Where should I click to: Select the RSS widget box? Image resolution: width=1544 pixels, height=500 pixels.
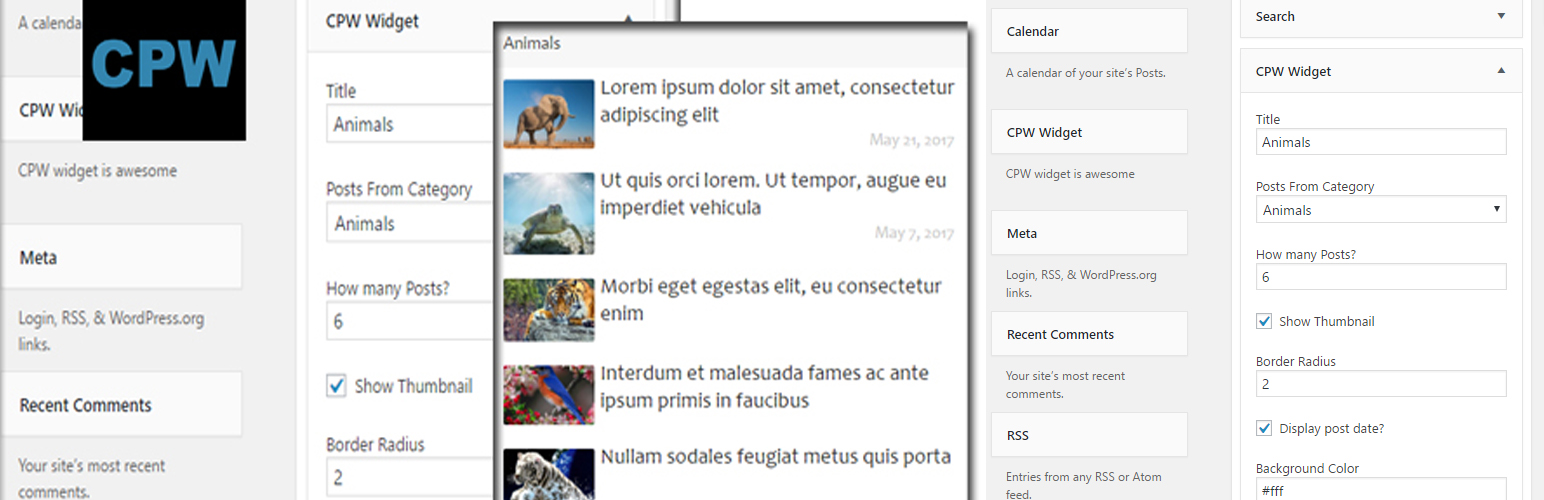click(x=1089, y=435)
